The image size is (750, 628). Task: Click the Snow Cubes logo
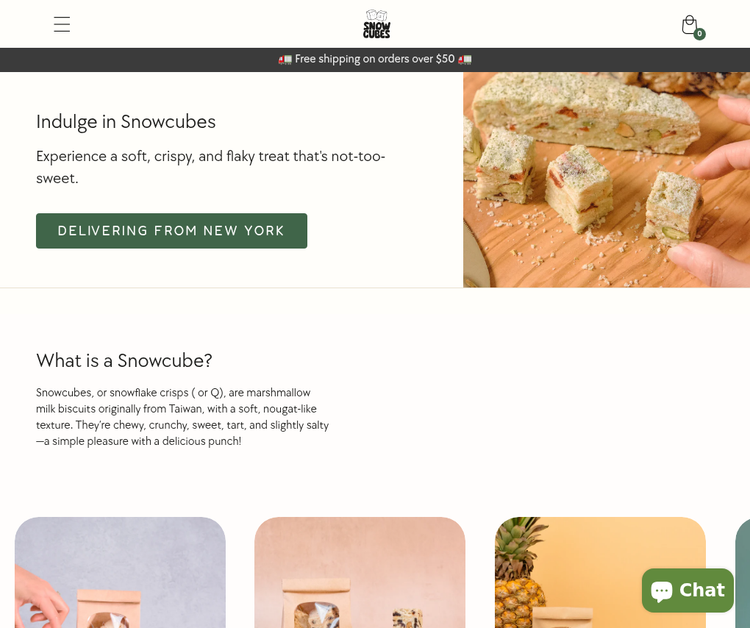click(x=377, y=24)
